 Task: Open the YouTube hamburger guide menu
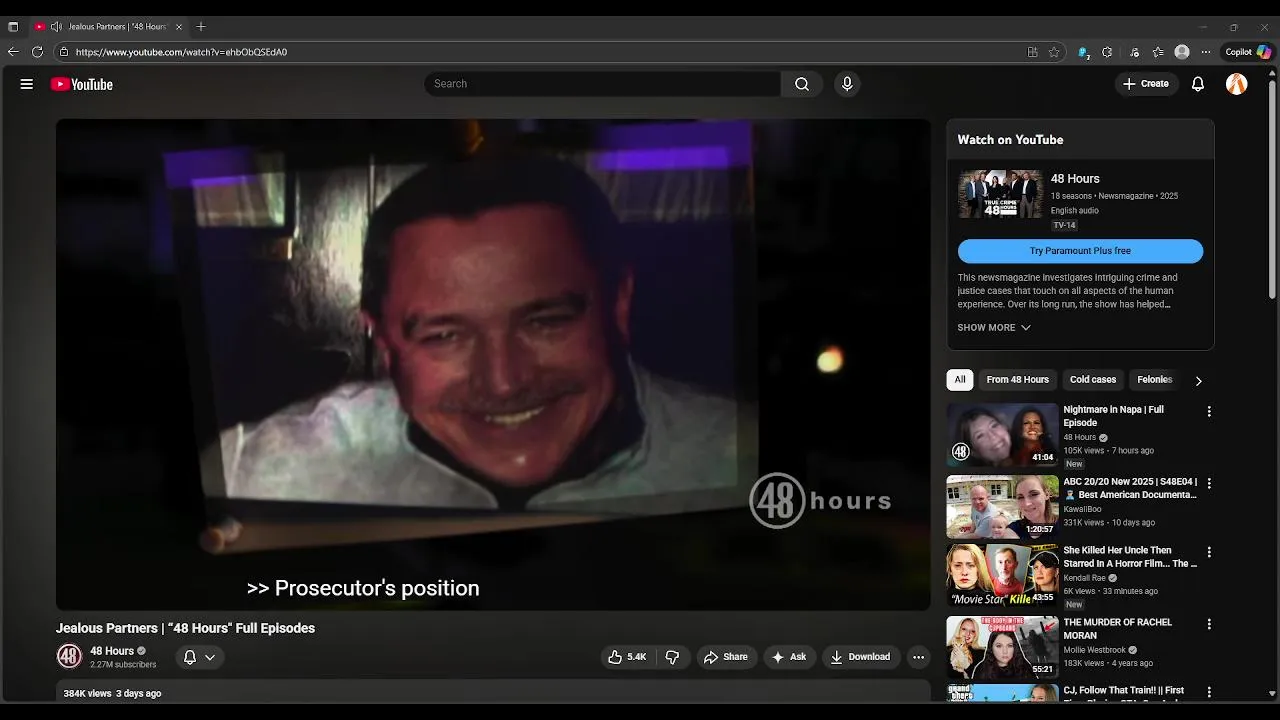(x=27, y=84)
